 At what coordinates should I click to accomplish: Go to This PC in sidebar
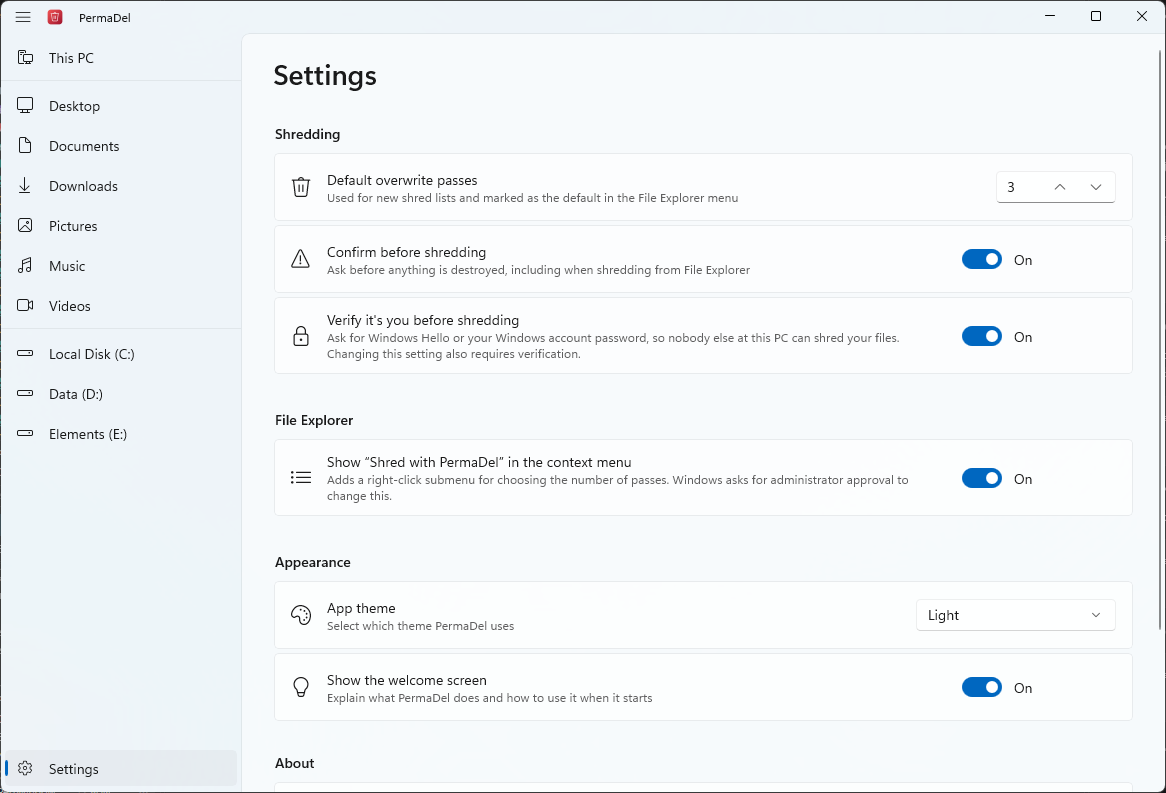point(121,58)
